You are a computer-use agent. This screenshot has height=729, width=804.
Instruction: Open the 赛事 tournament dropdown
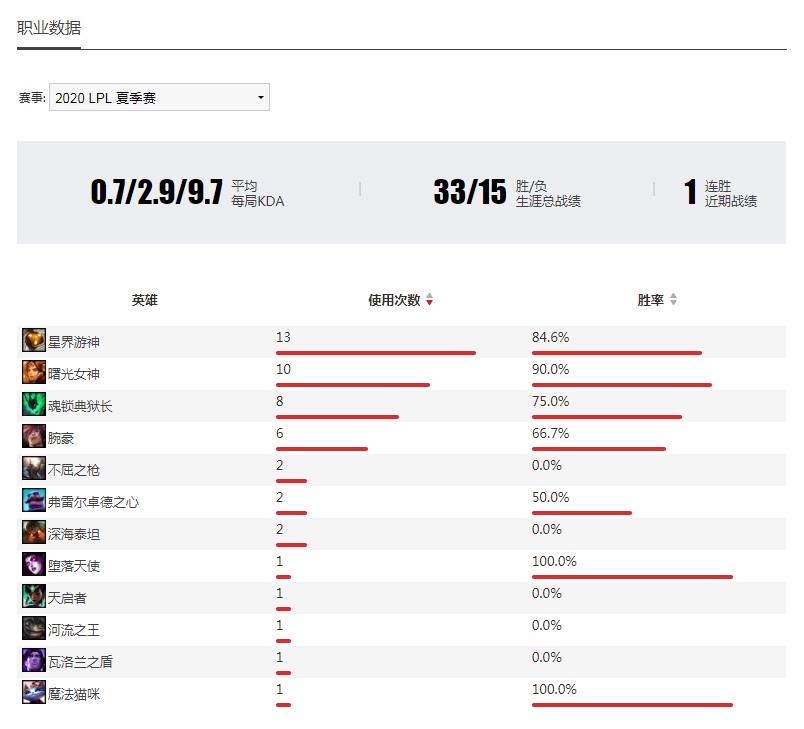click(x=159, y=97)
